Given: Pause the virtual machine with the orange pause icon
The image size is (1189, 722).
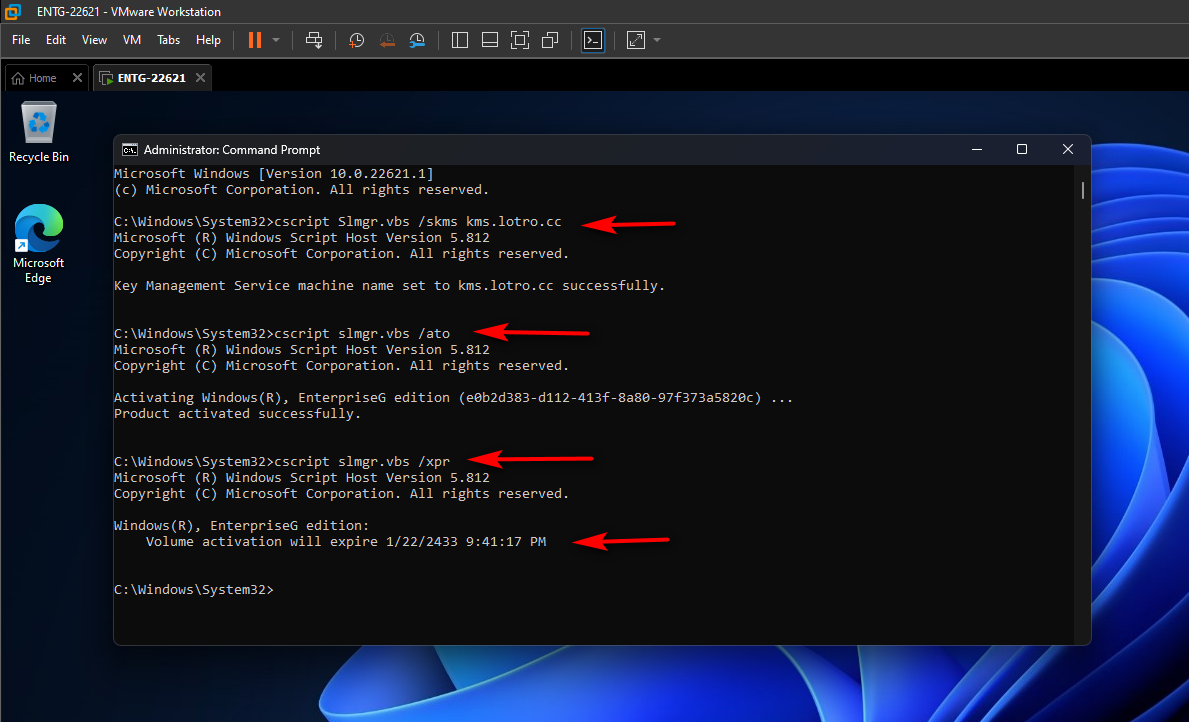Looking at the screenshot, I should pyautogui.click(x=255, y=40).
